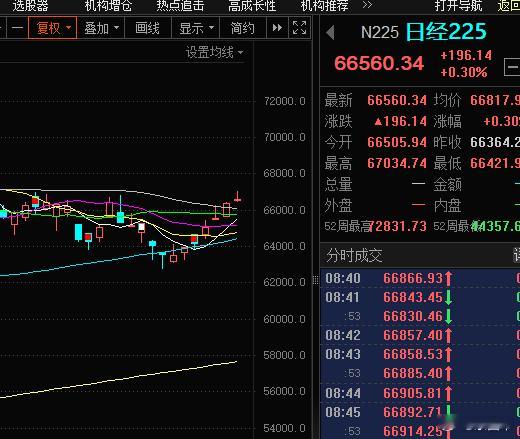This screenshot has height=439, width=520.
Task: Click the 08:41 trade row 66843.45
Action: (x=420, y=297)
